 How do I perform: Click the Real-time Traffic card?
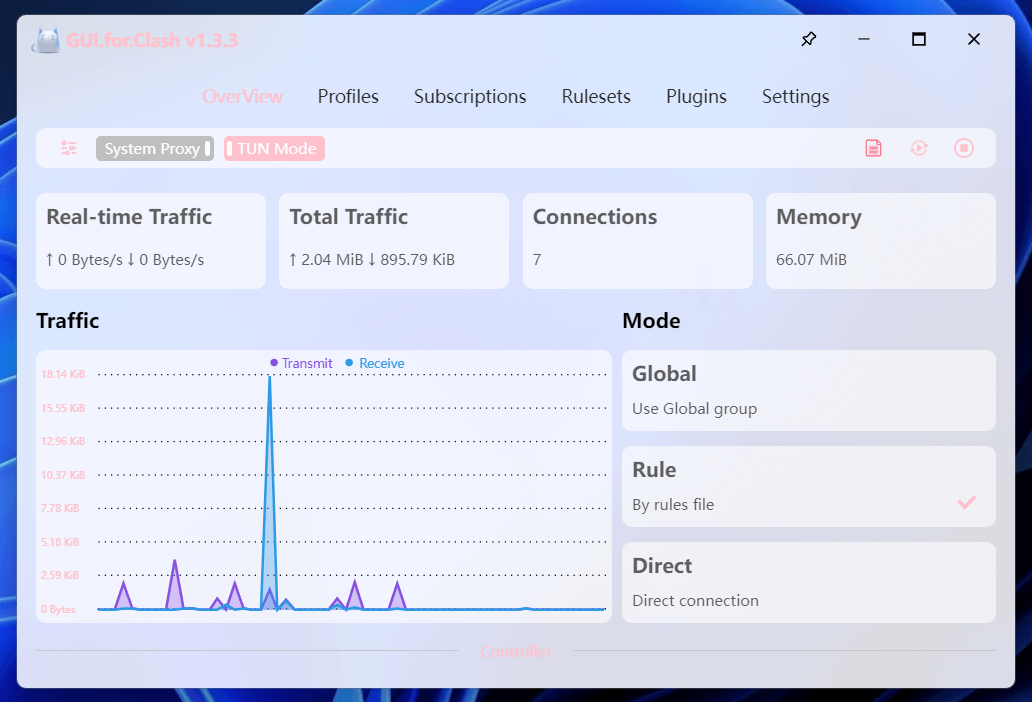(151, 241)
